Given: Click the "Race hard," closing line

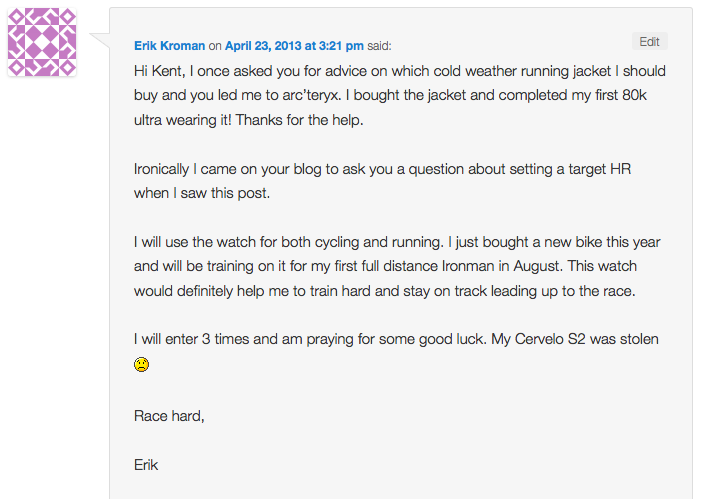Looking at the screenshot, I should pos(169,415).
